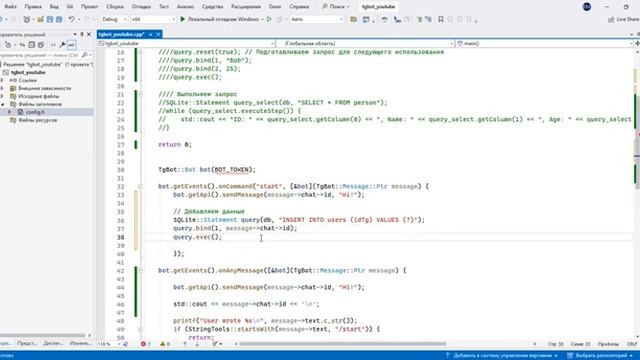
Task: Open the main() member dropdown
Action: pos(544,43)
